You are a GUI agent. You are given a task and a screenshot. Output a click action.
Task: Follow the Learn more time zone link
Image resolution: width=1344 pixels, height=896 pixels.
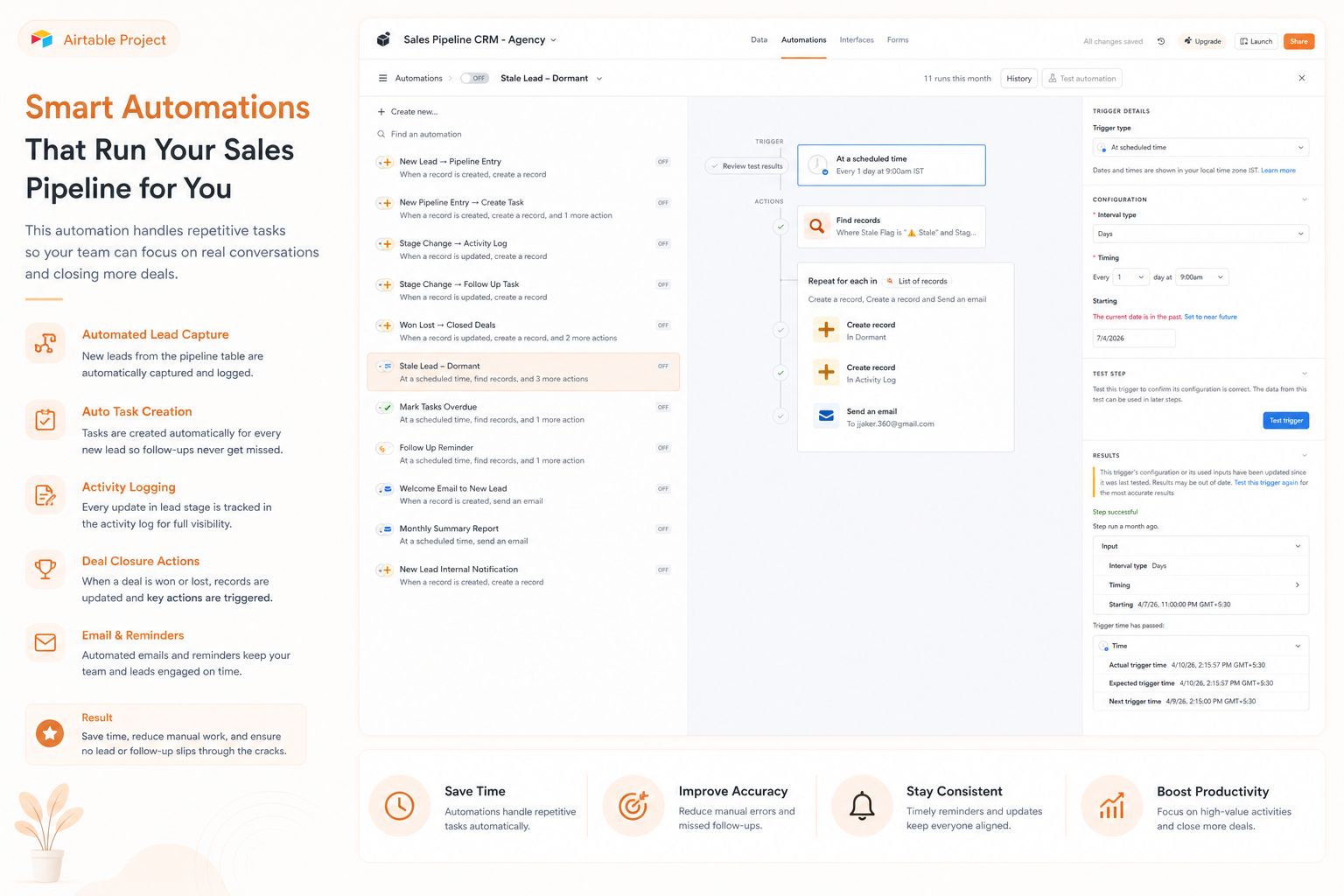(x=1278, y=171)
